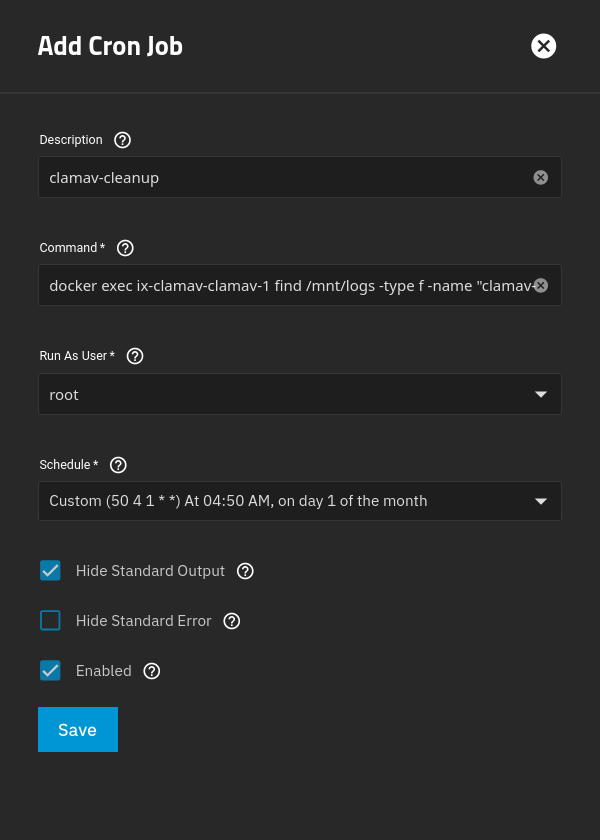Viewport: 600px width, 840px height.
Task: Open the Custom schedule selection box
Action: click(280, 501)
